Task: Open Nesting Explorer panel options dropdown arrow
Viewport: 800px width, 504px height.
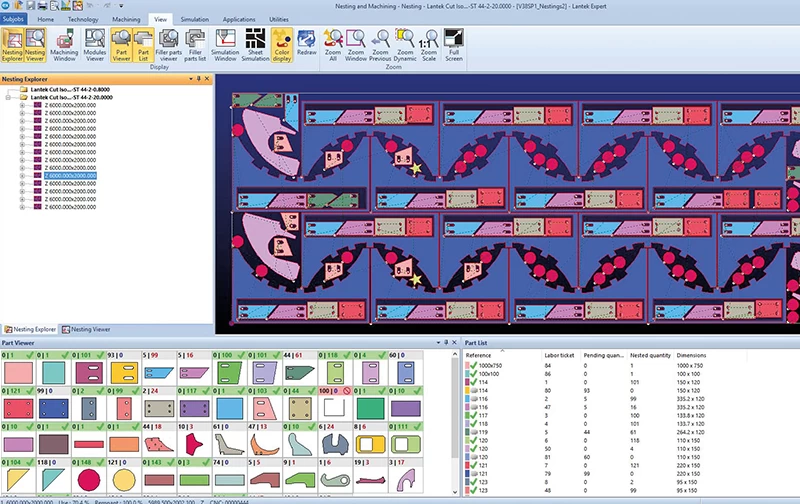Action: click(191, 79)
